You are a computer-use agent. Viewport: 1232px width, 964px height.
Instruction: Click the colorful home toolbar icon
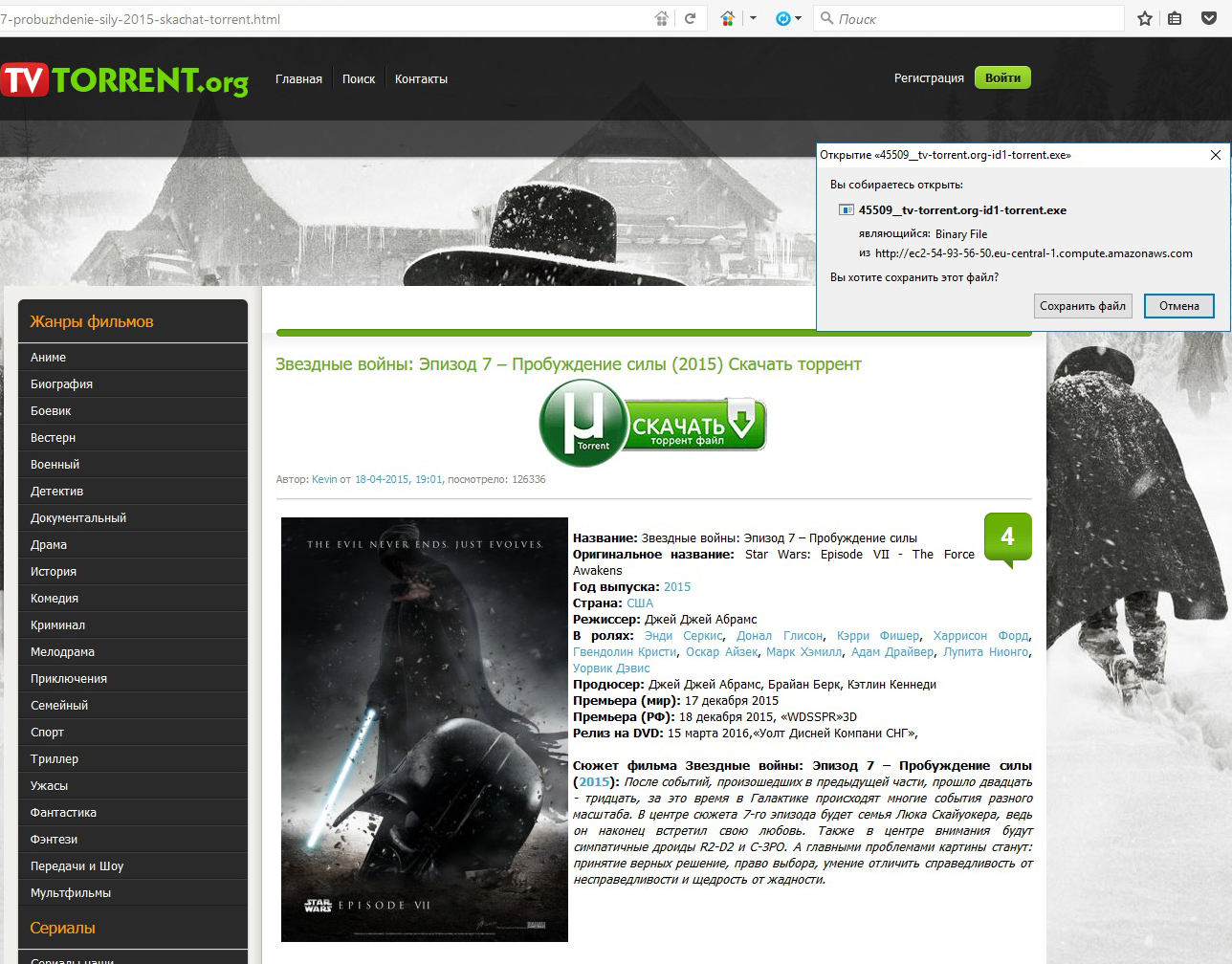click(x=727, y=18)
